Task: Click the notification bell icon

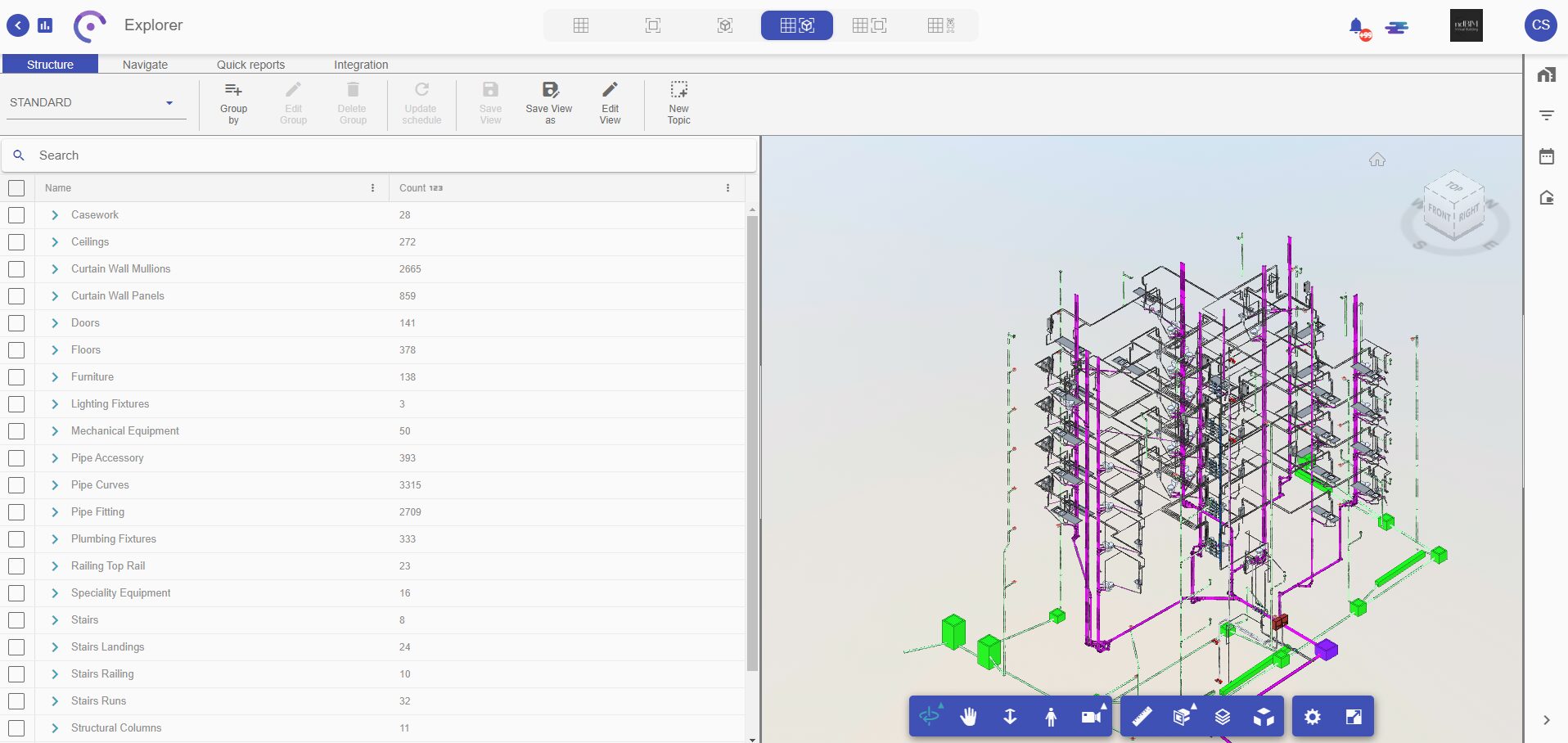Action: 1356,26
